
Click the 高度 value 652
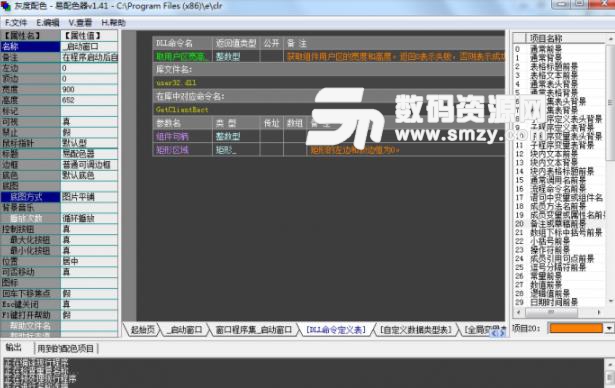[89, 100]
